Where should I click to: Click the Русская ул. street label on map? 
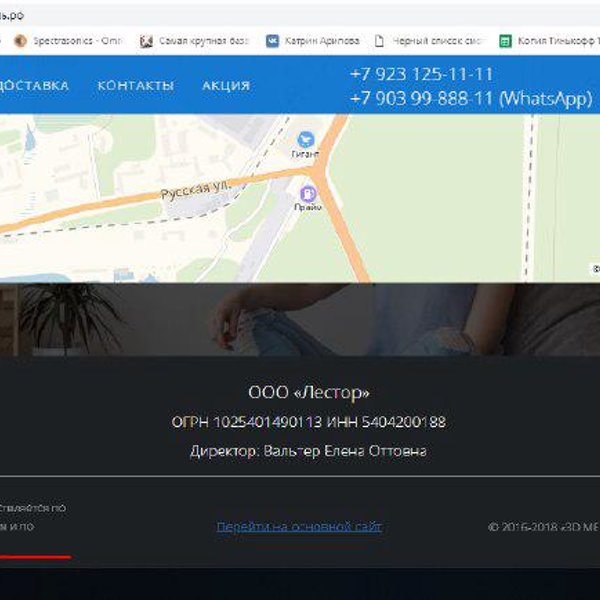point(196,189)
